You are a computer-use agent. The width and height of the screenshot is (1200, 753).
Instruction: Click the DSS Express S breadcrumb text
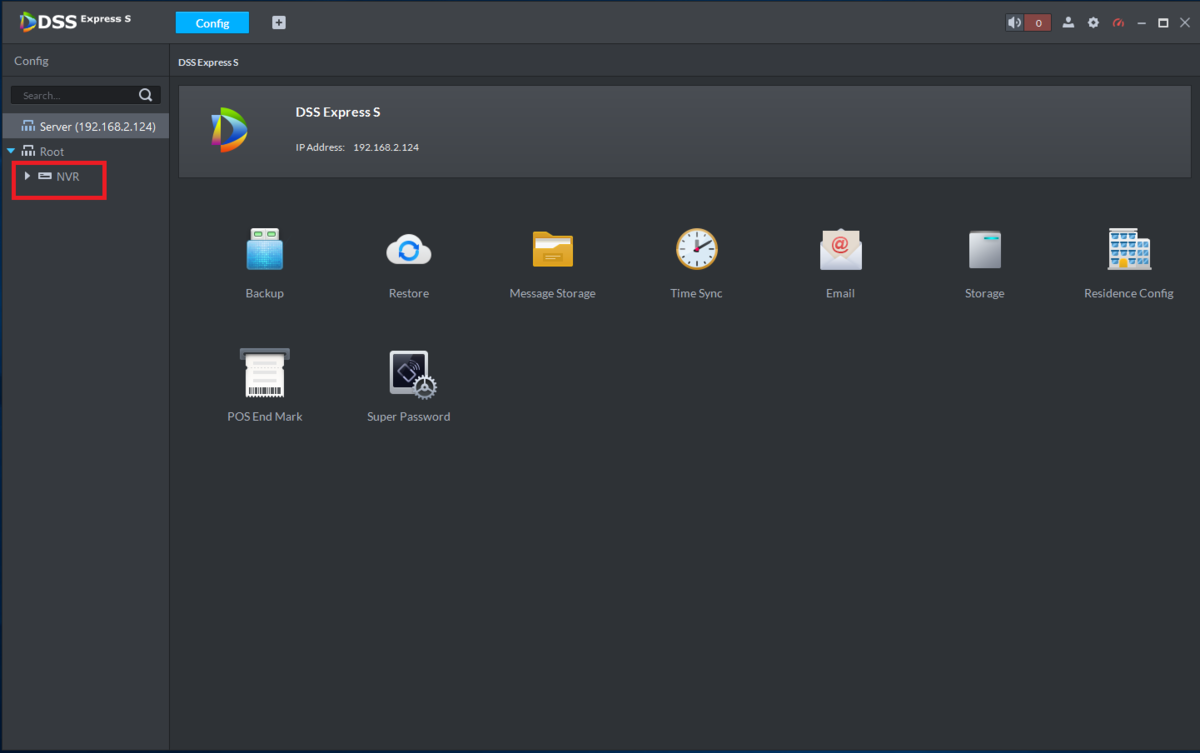click(x=208, y=62)
